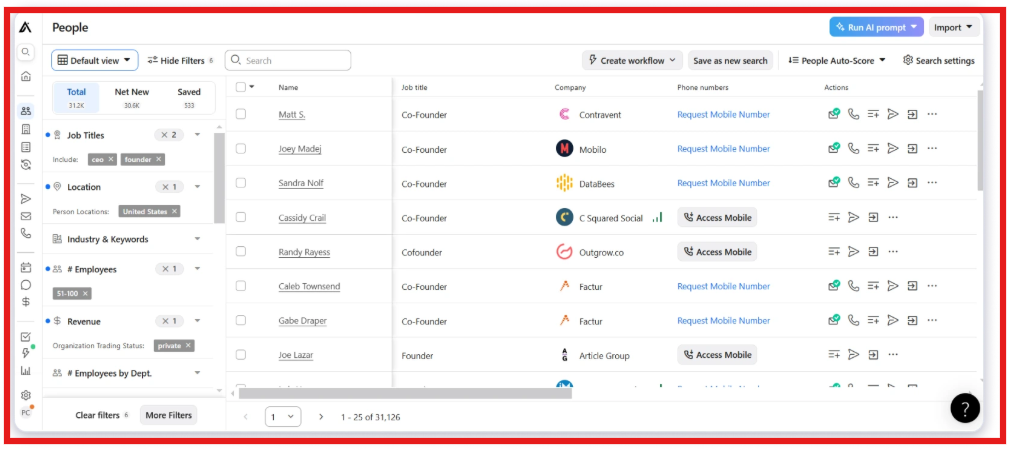Open the Analytics bar chart icon

tap(26, 371)
